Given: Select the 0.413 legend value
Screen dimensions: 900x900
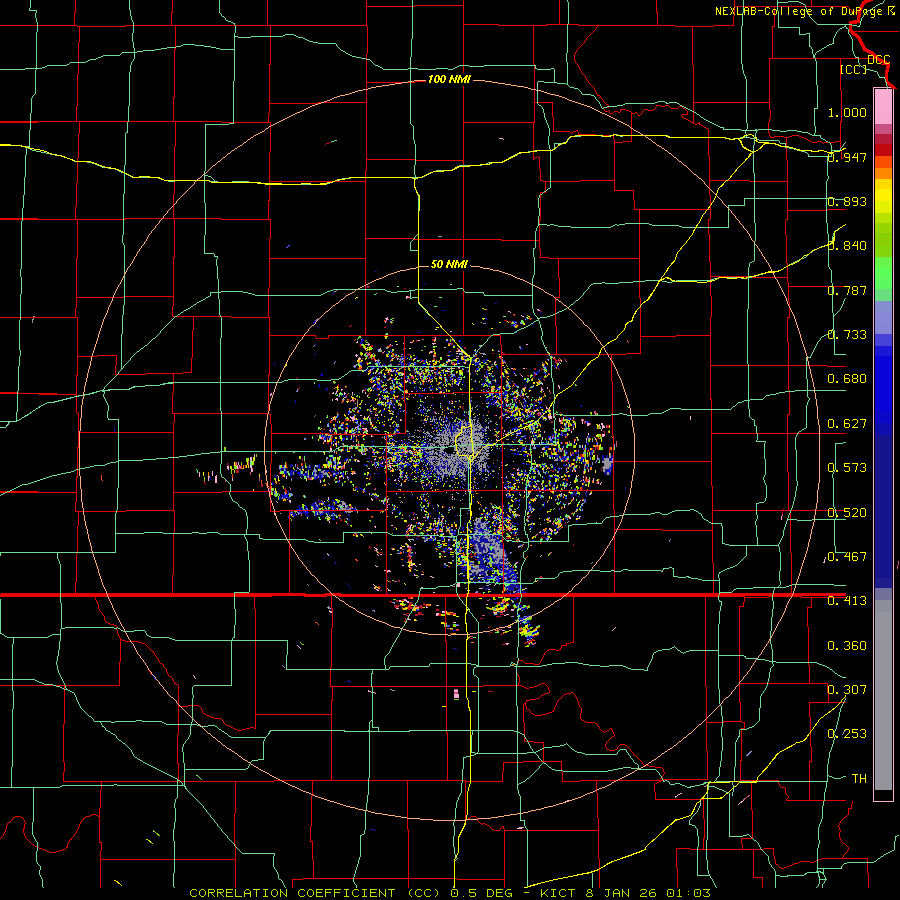Looking at the screenshot, I should tap(847, 601).
